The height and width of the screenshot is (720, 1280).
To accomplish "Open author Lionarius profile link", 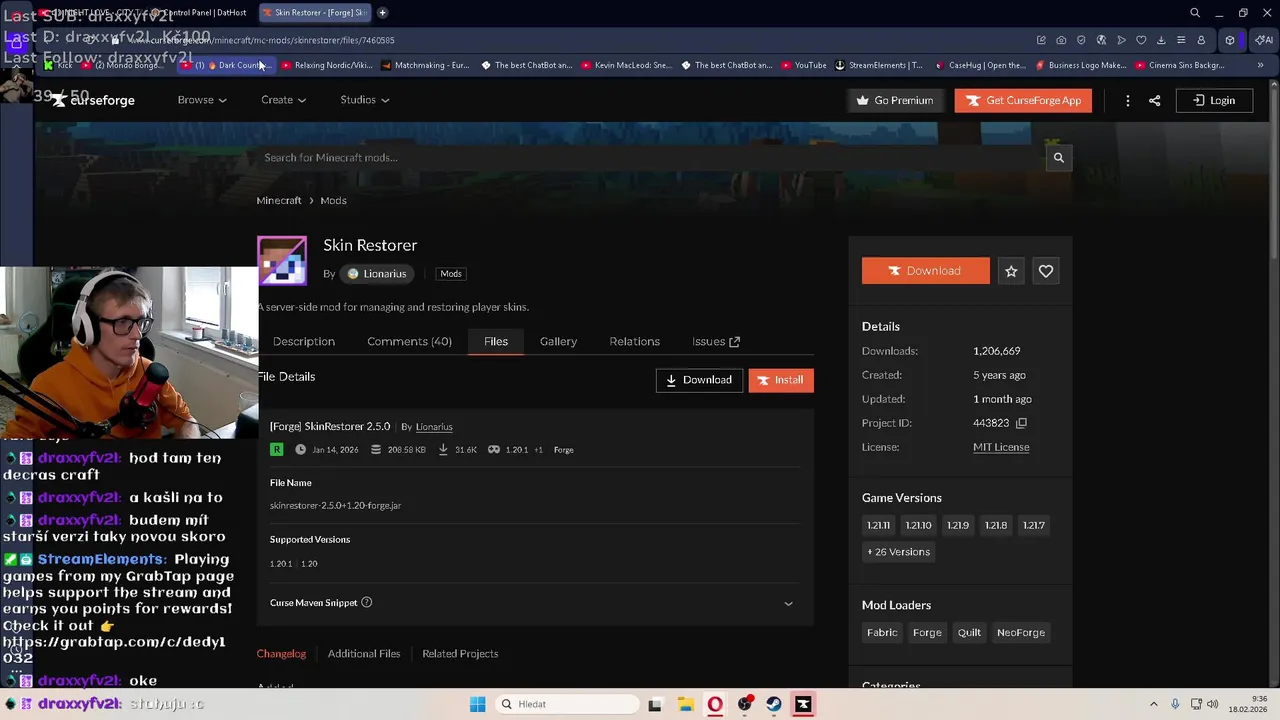I will point(377,274).
